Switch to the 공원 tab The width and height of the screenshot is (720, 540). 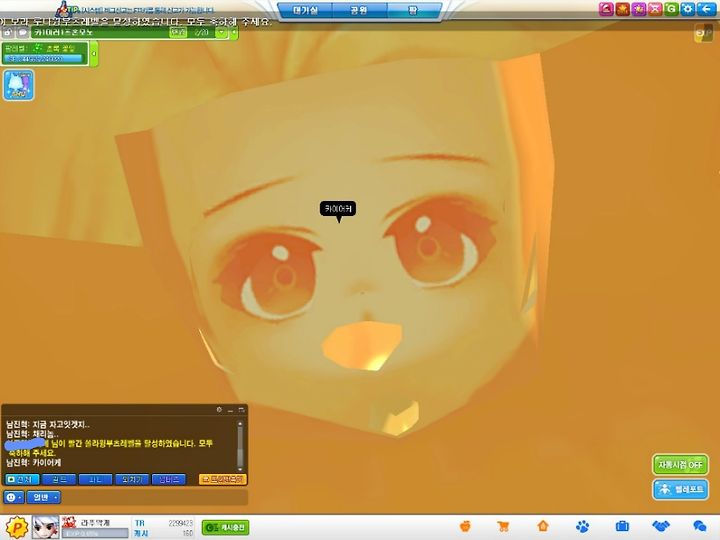click(x=359, y=10)
